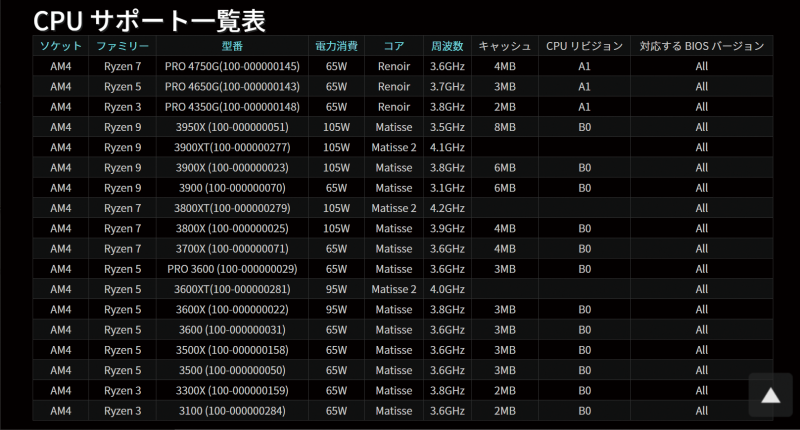Click 6MB cache in the 3900X row
800x430 pixels.
point(505,168)
